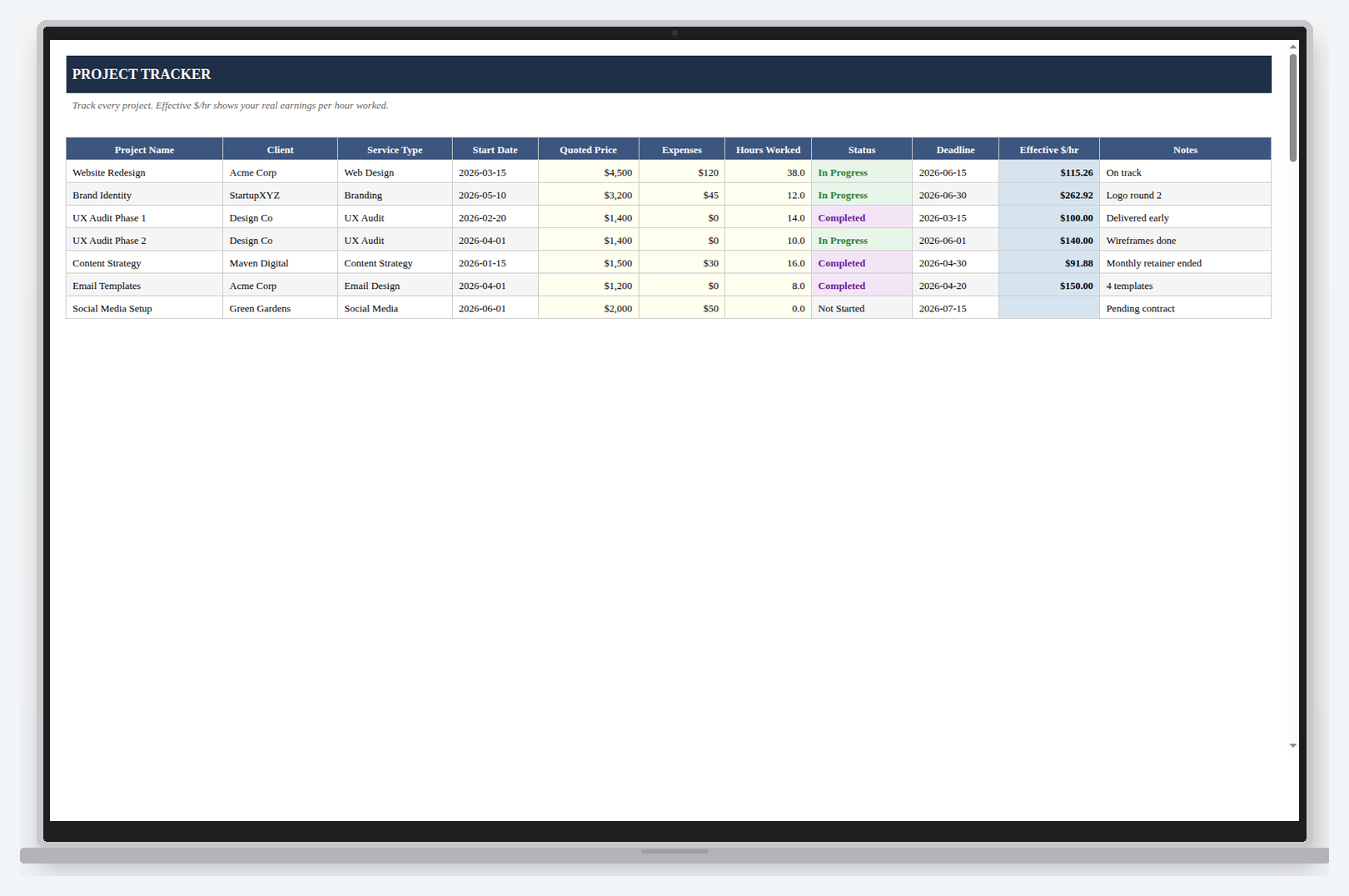Select the Quoted Price column header

click(589, 150)
